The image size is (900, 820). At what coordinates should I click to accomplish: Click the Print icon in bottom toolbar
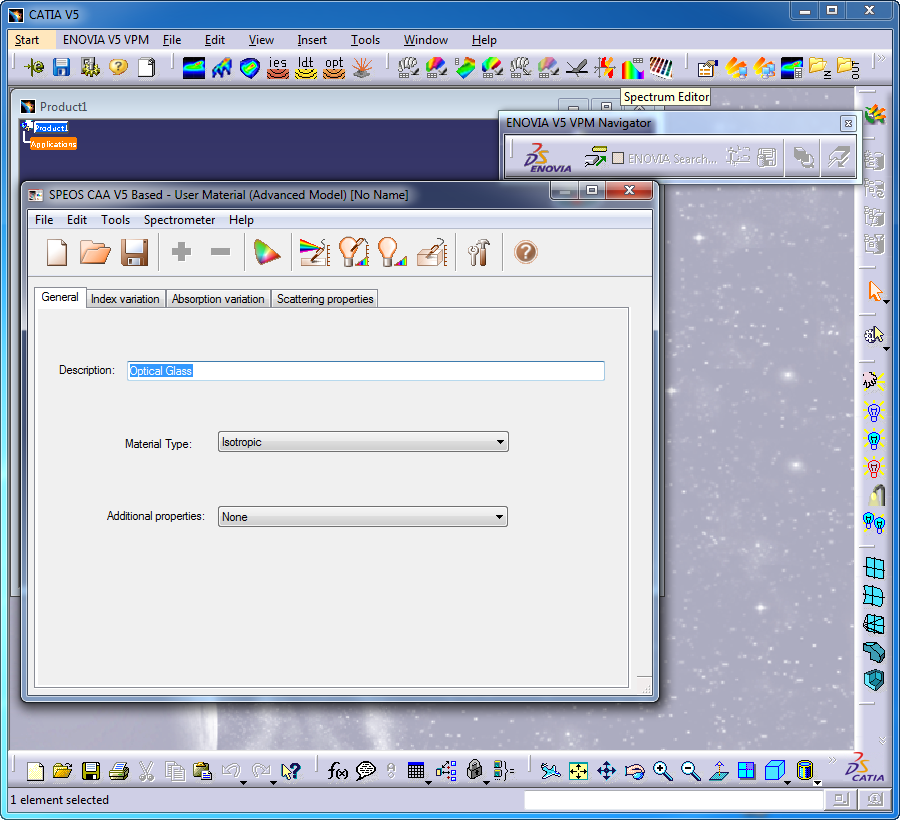point(119,771)
